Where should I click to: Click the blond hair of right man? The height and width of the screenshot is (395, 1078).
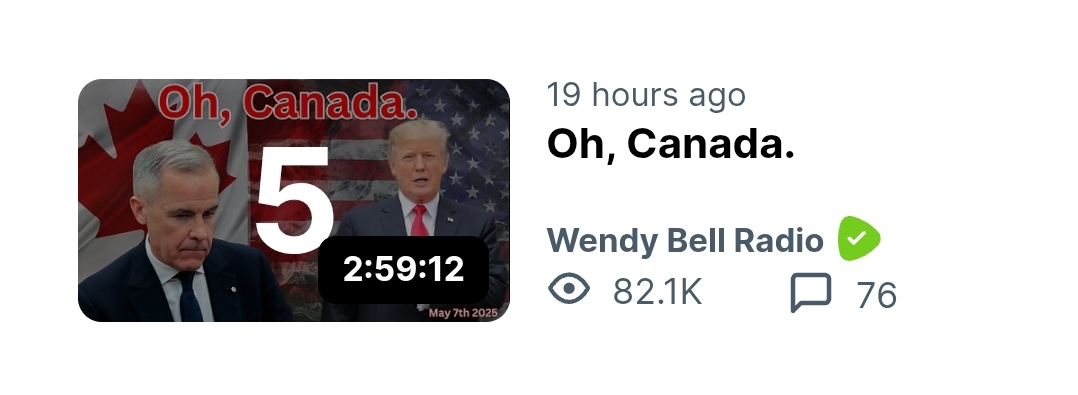(418, 133)
